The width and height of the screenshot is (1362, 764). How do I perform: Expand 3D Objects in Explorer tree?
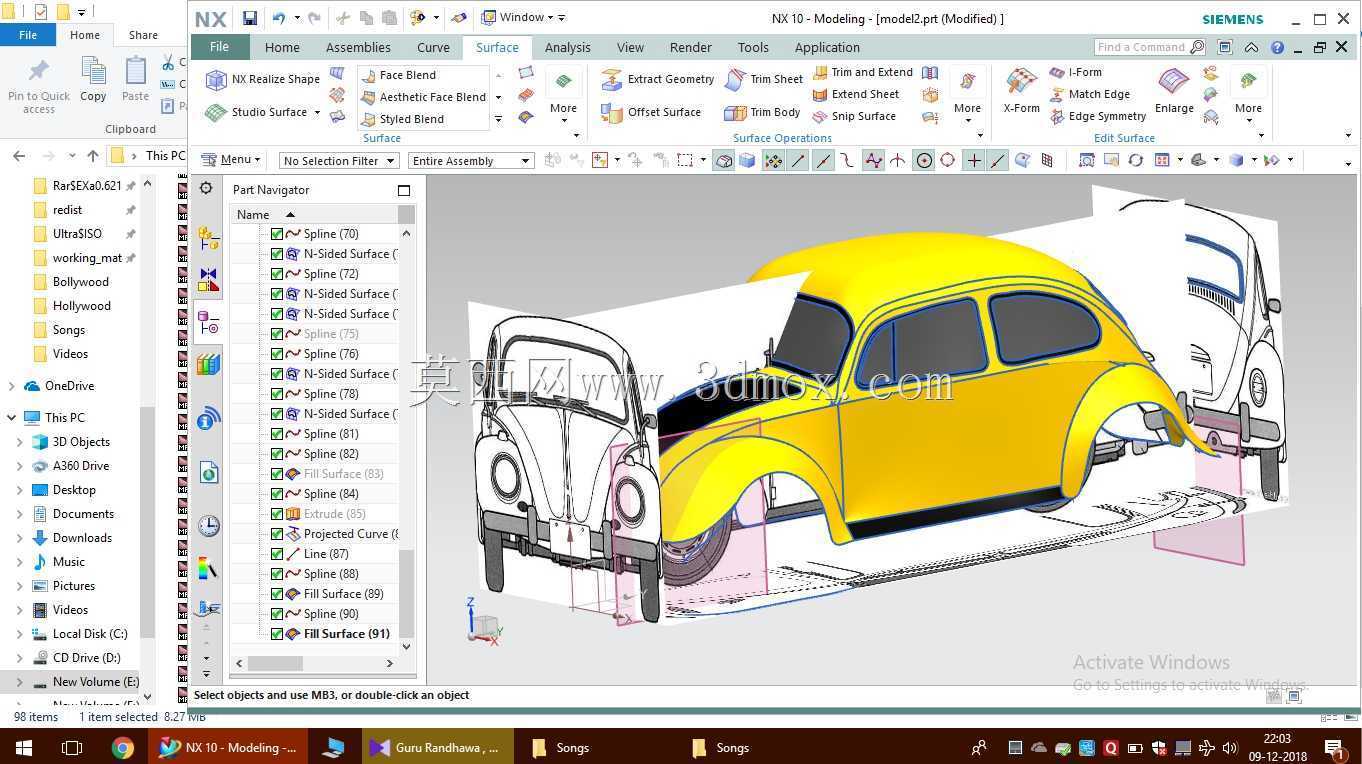click(20, 442)
